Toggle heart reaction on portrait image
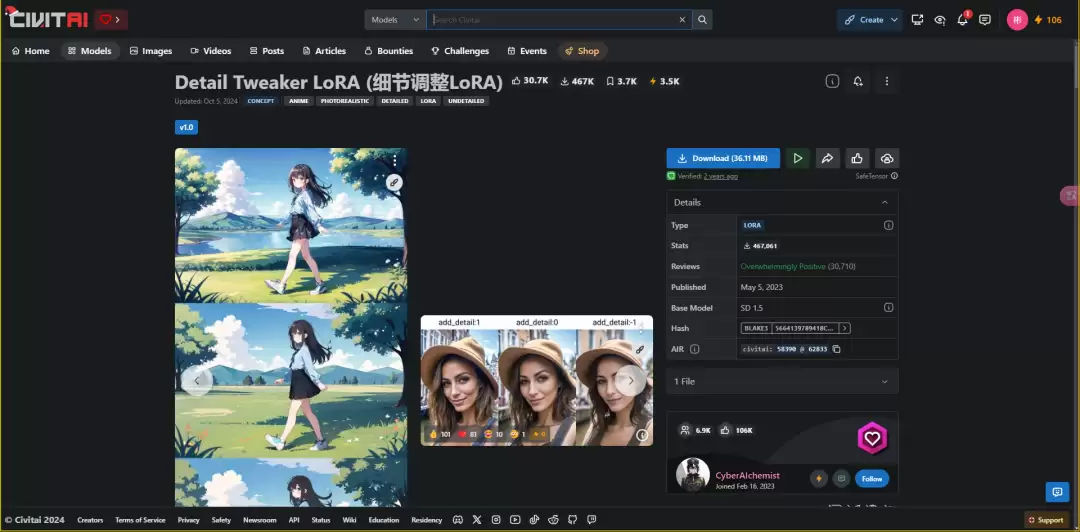Viewport: 1080px width, 532px height. click(x=468, y=434)
